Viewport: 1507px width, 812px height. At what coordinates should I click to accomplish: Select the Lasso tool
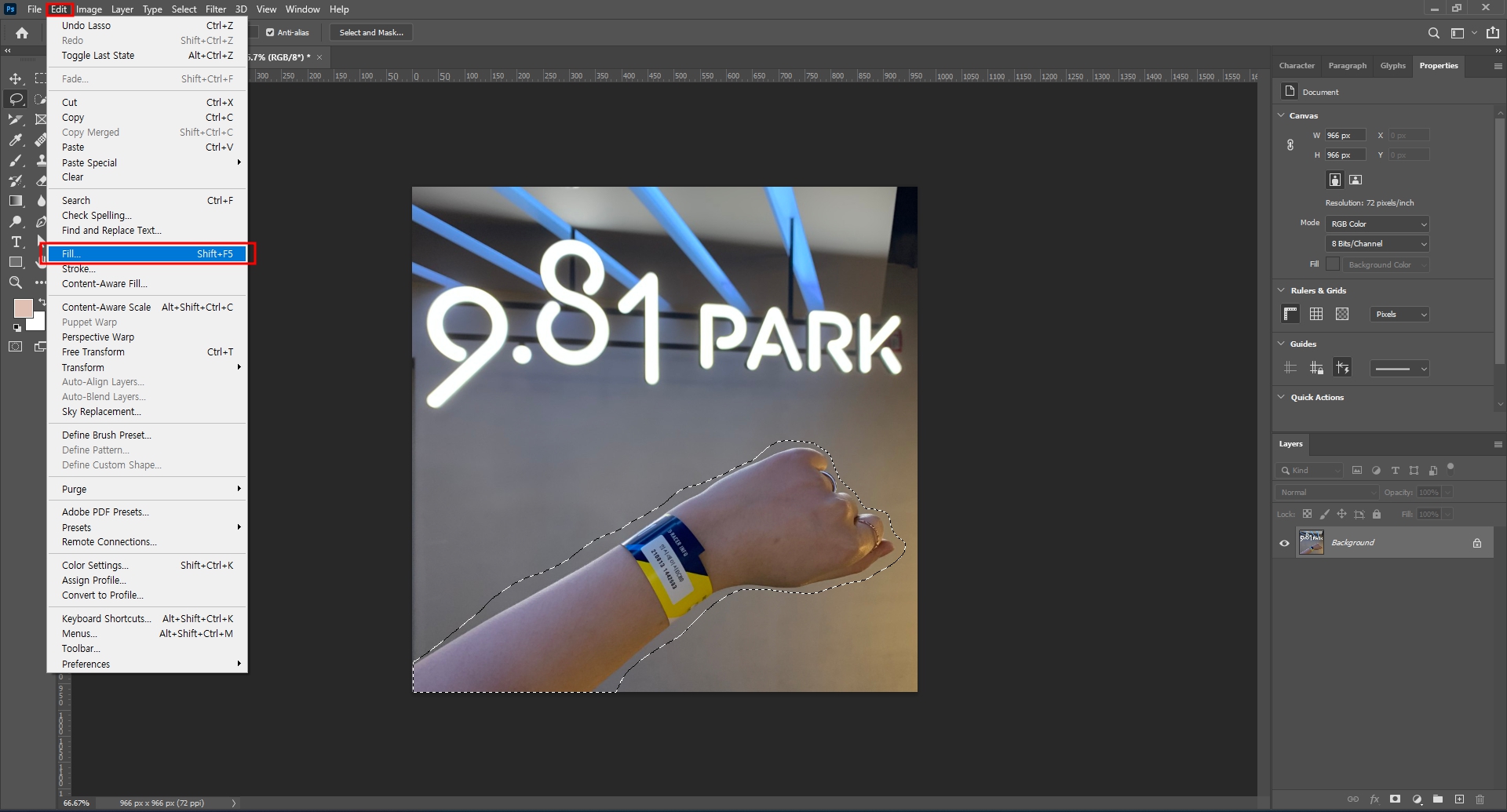tap(15, 99)
